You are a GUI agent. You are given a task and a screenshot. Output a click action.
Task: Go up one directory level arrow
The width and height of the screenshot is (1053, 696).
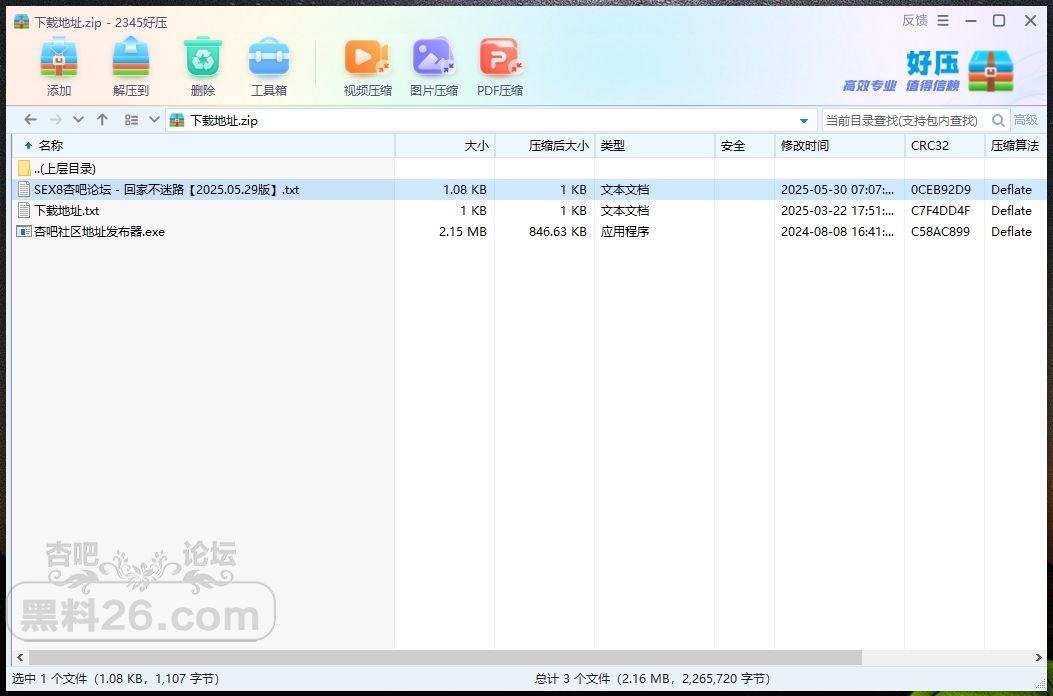coord(102,120)
